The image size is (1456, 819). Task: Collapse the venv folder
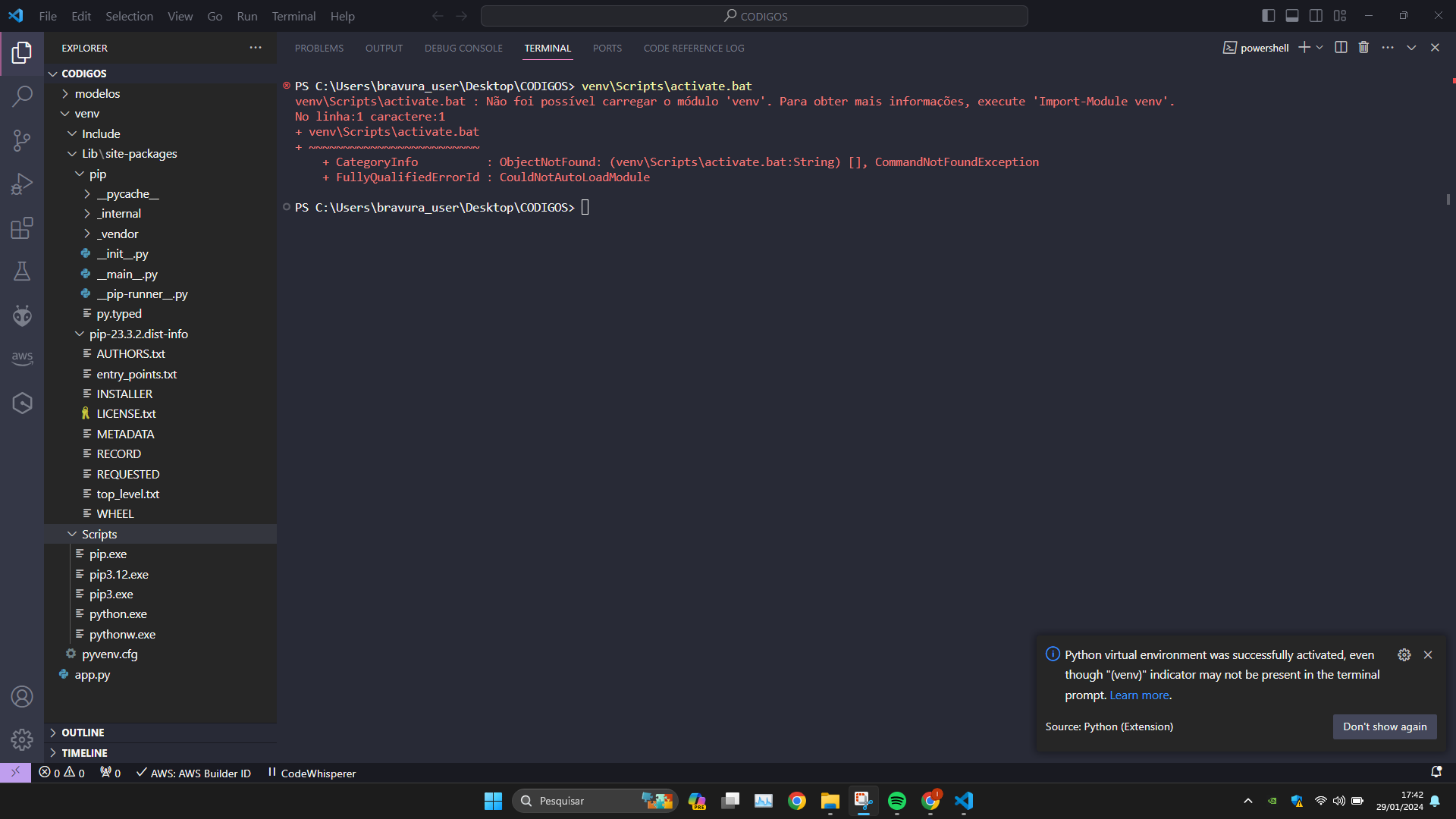[x=161, y=114]
